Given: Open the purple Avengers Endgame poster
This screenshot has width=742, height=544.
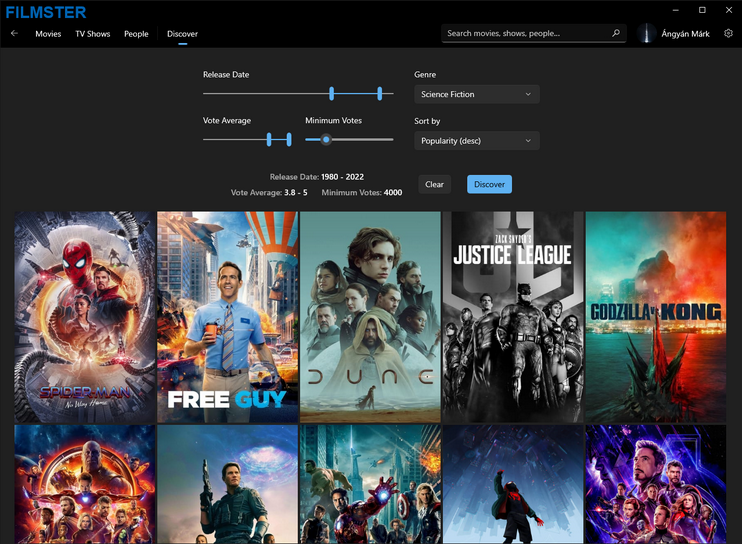Looking at the screenshot, I should tap(656, 484).
